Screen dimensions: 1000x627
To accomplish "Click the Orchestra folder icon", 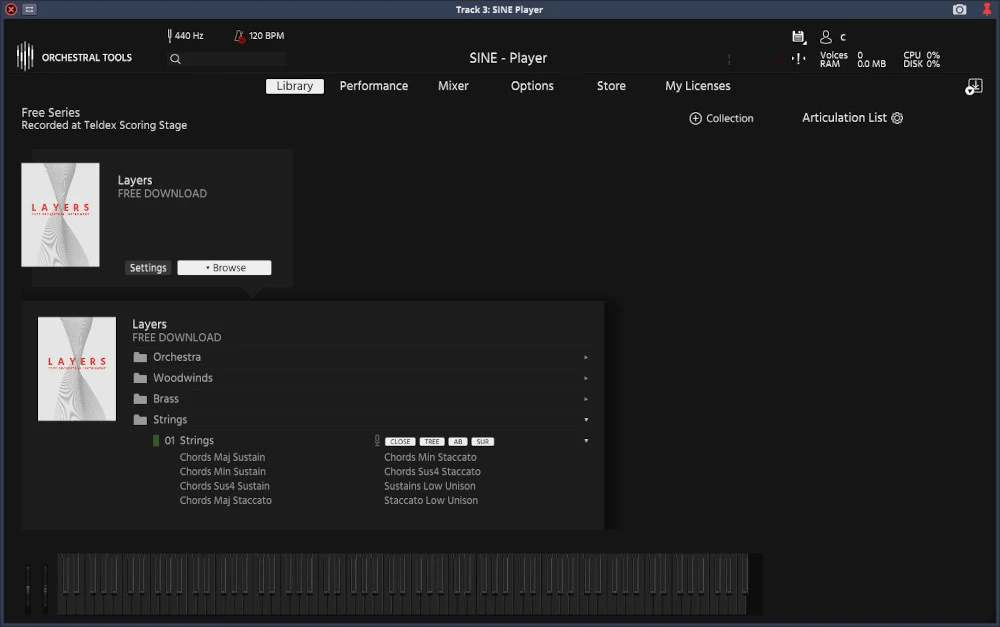I will pyautogui.click(x=140, y=357).
